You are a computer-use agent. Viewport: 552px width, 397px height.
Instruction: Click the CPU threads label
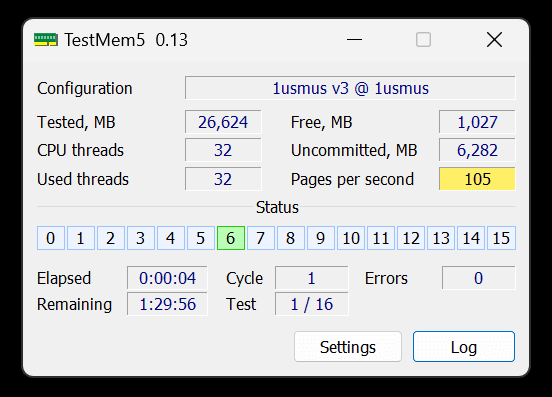[80, 150]
